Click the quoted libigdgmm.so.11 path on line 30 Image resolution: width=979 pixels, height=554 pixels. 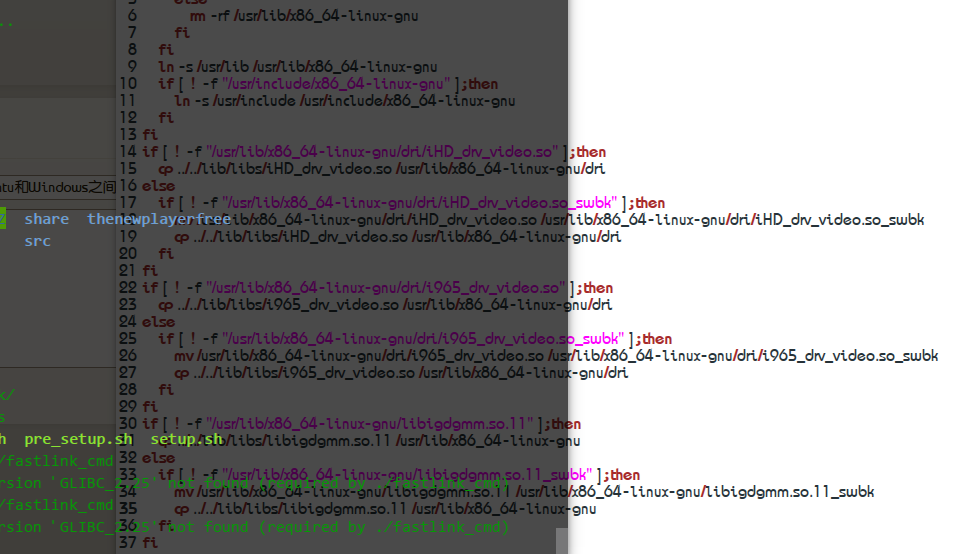tap(370, 424)
